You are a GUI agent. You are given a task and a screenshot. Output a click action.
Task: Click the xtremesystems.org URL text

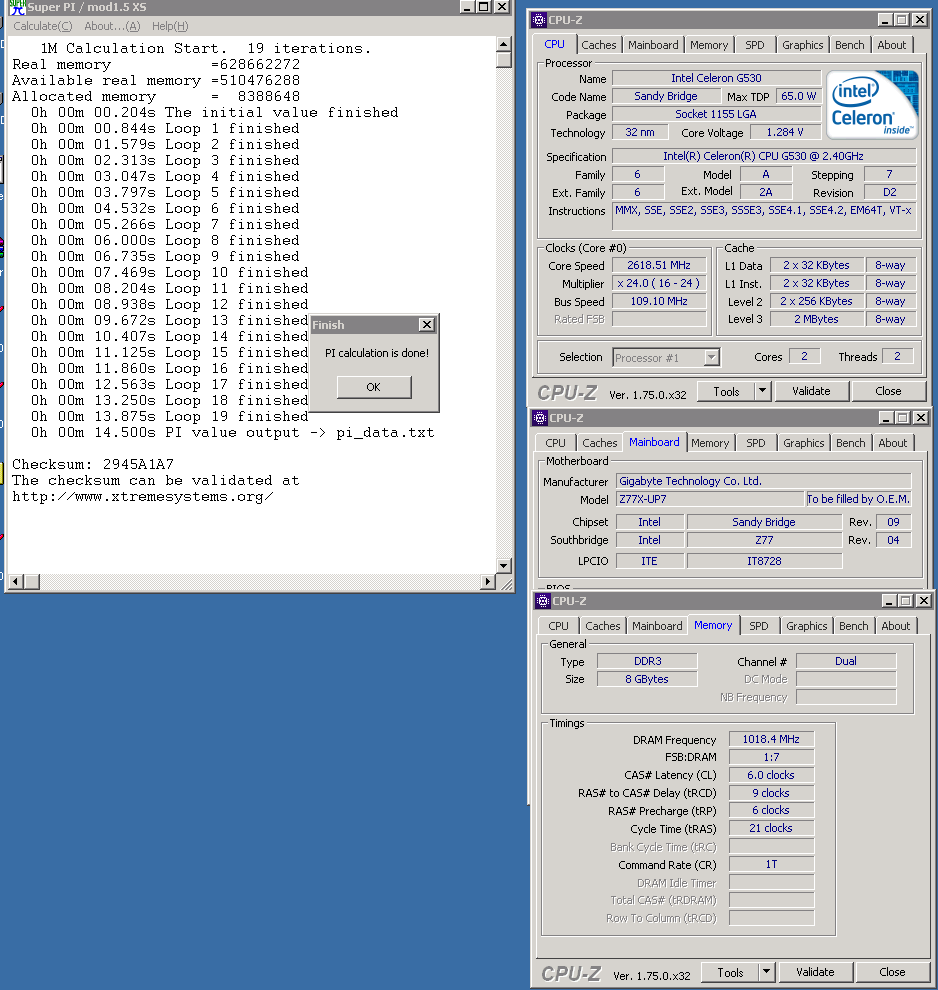pos(143,497)
